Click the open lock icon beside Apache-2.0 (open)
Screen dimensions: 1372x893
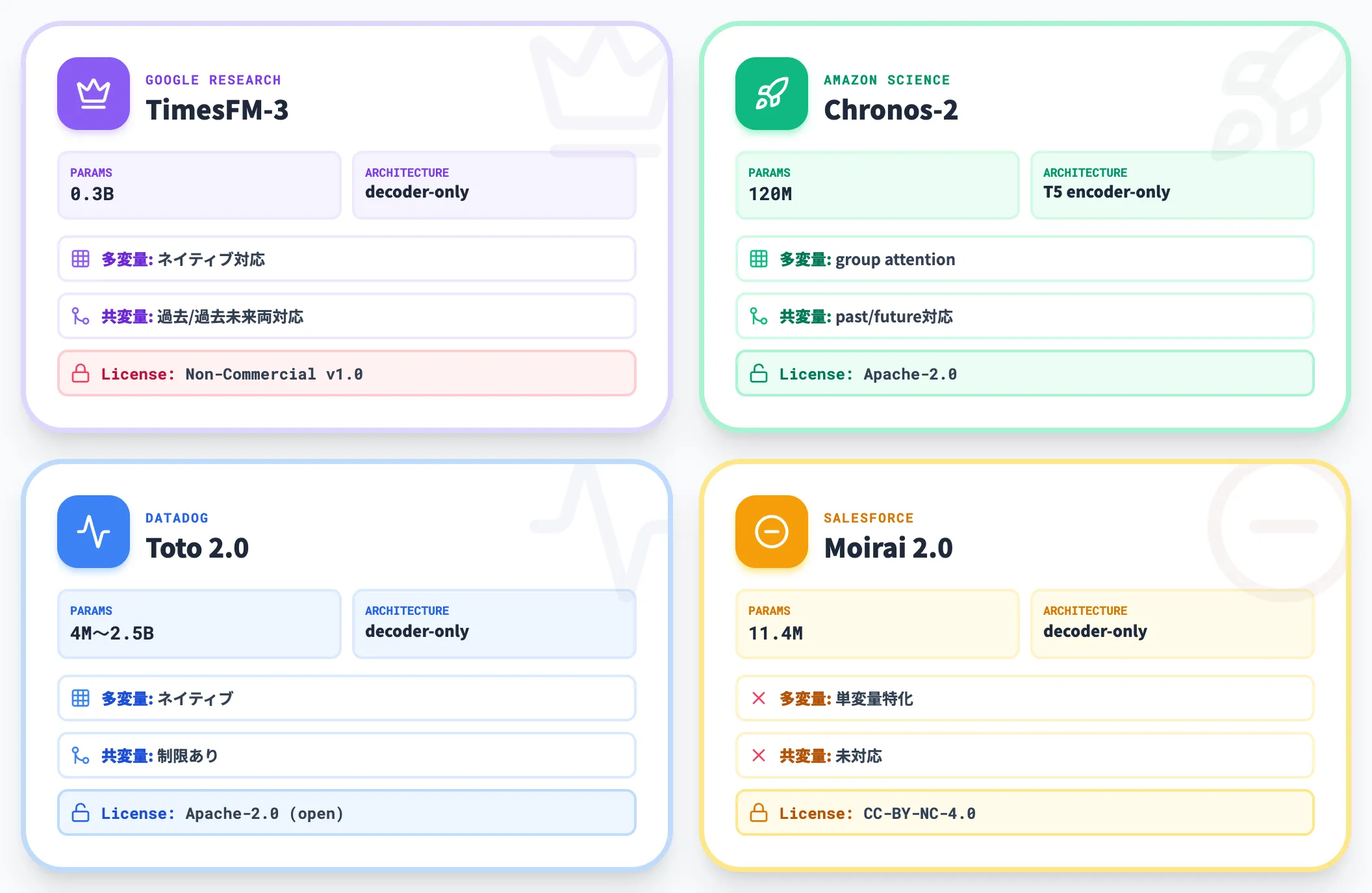pos(81,812)
